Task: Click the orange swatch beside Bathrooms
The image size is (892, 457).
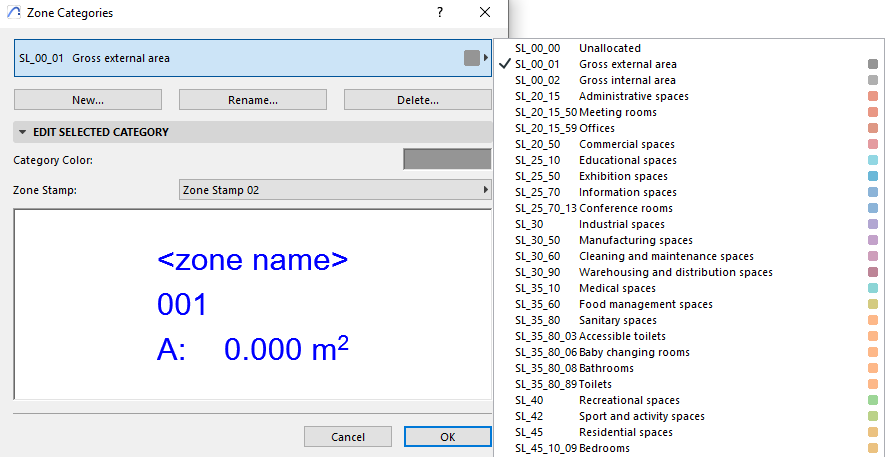Action: tap(873, 368)
